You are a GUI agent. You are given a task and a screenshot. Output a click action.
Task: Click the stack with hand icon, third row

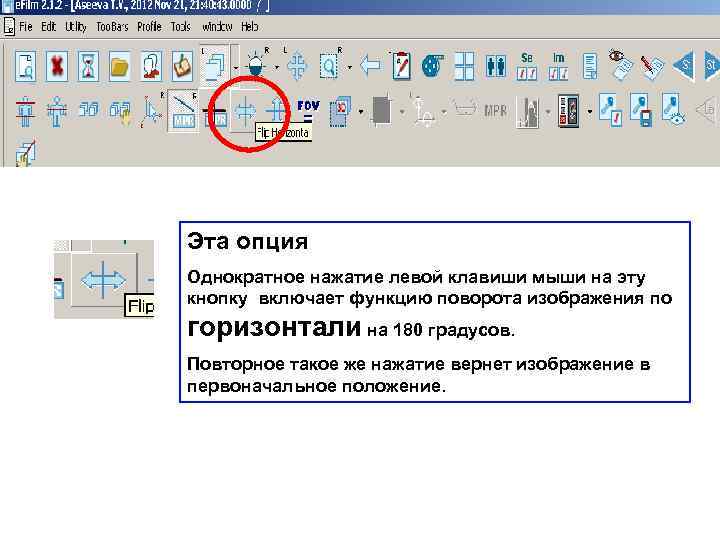coord(25,152)
